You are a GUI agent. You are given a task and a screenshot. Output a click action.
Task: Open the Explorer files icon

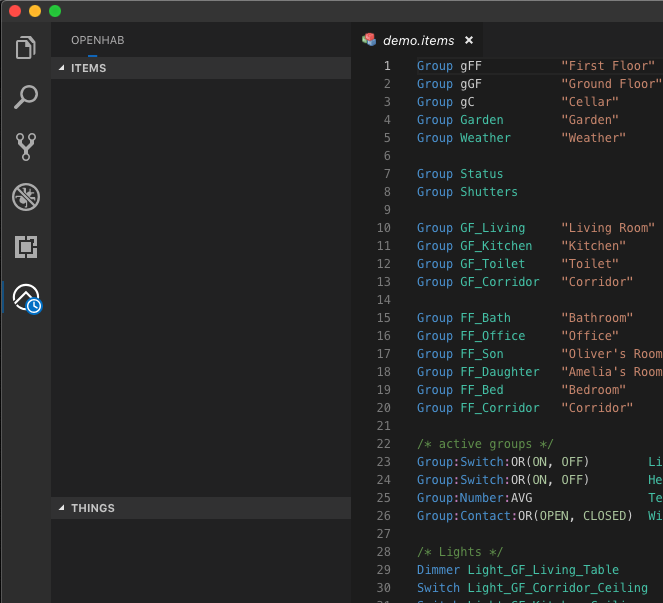(x=26, y=47)
